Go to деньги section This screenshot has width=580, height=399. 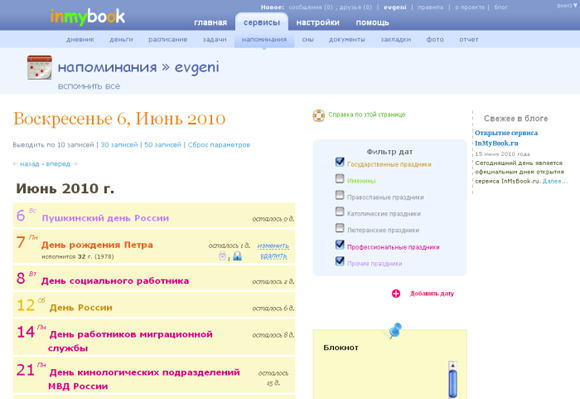click(121, 40)
